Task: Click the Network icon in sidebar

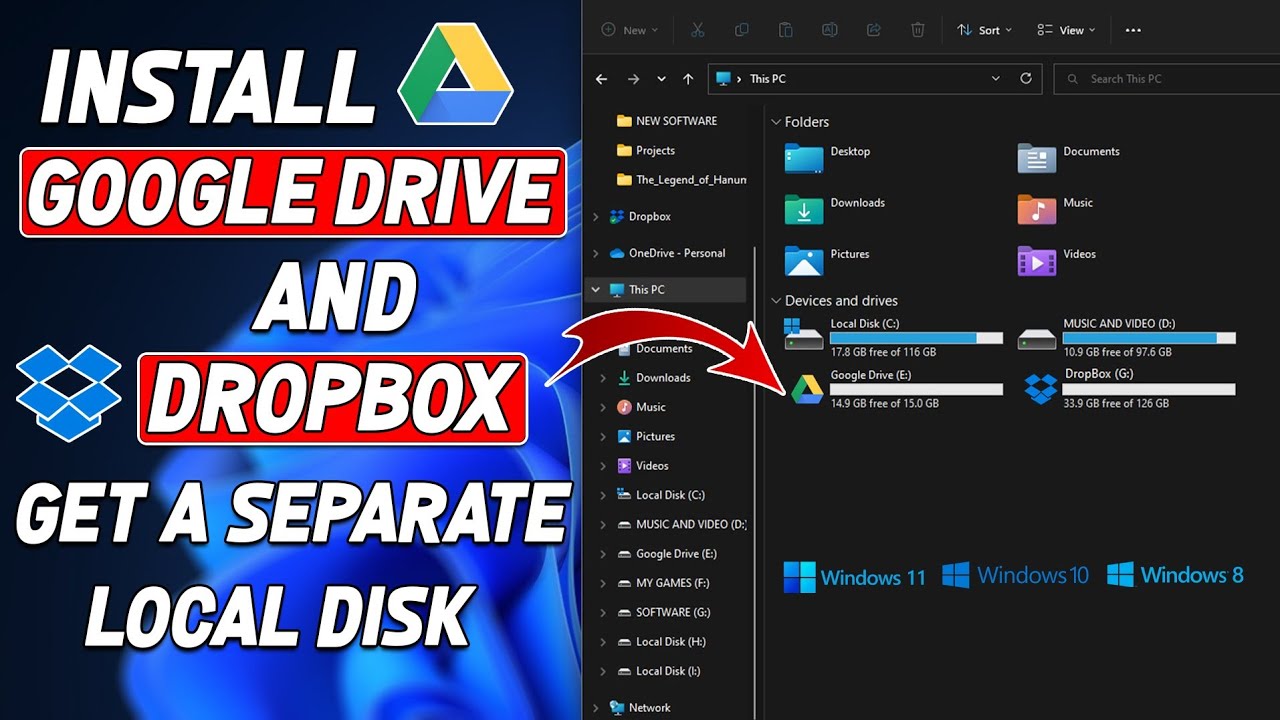Action: coord(617,707)
